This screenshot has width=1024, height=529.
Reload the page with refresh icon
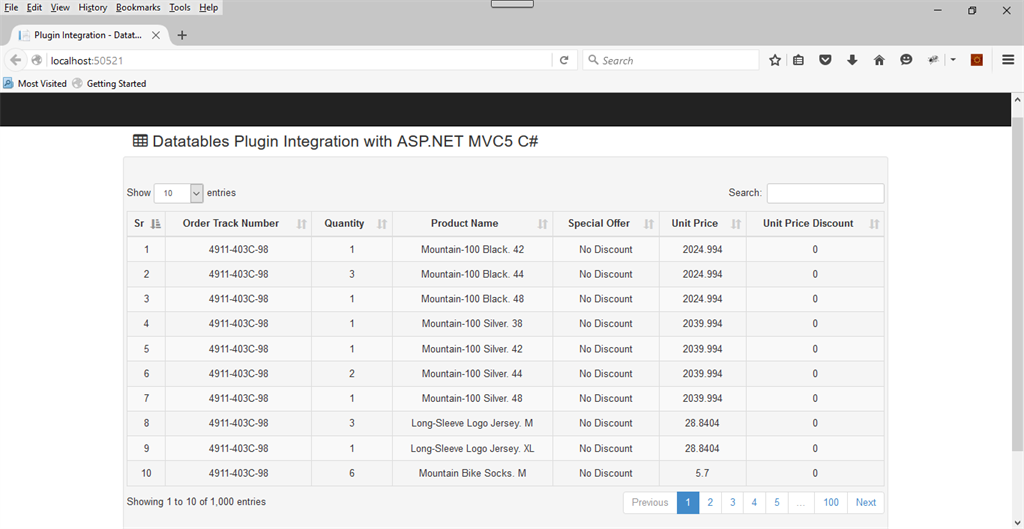(564, 60)
